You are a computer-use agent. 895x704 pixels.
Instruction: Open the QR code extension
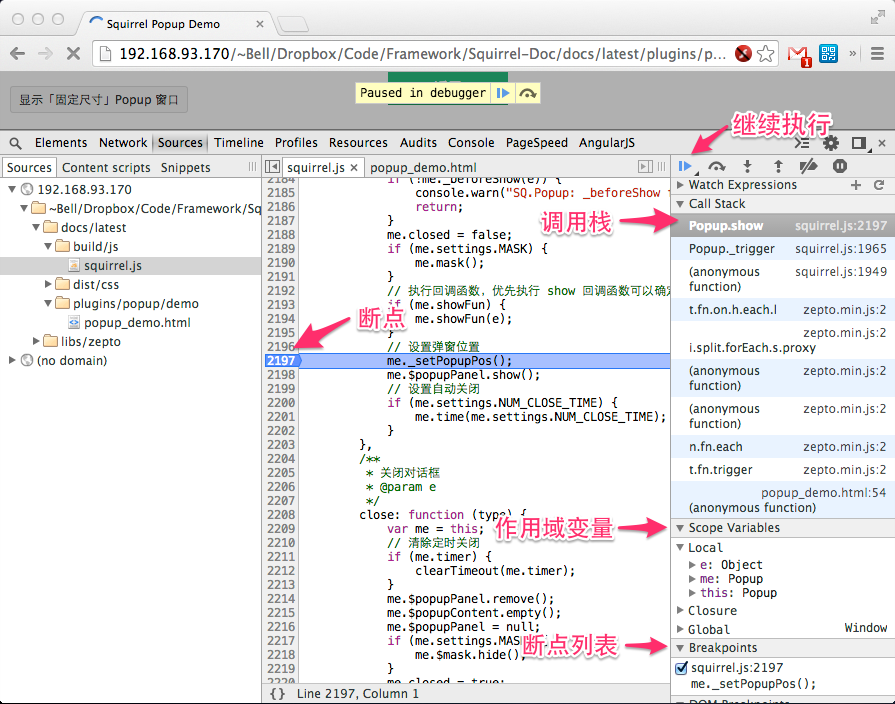pyautogui.click(x=828, y=54)
